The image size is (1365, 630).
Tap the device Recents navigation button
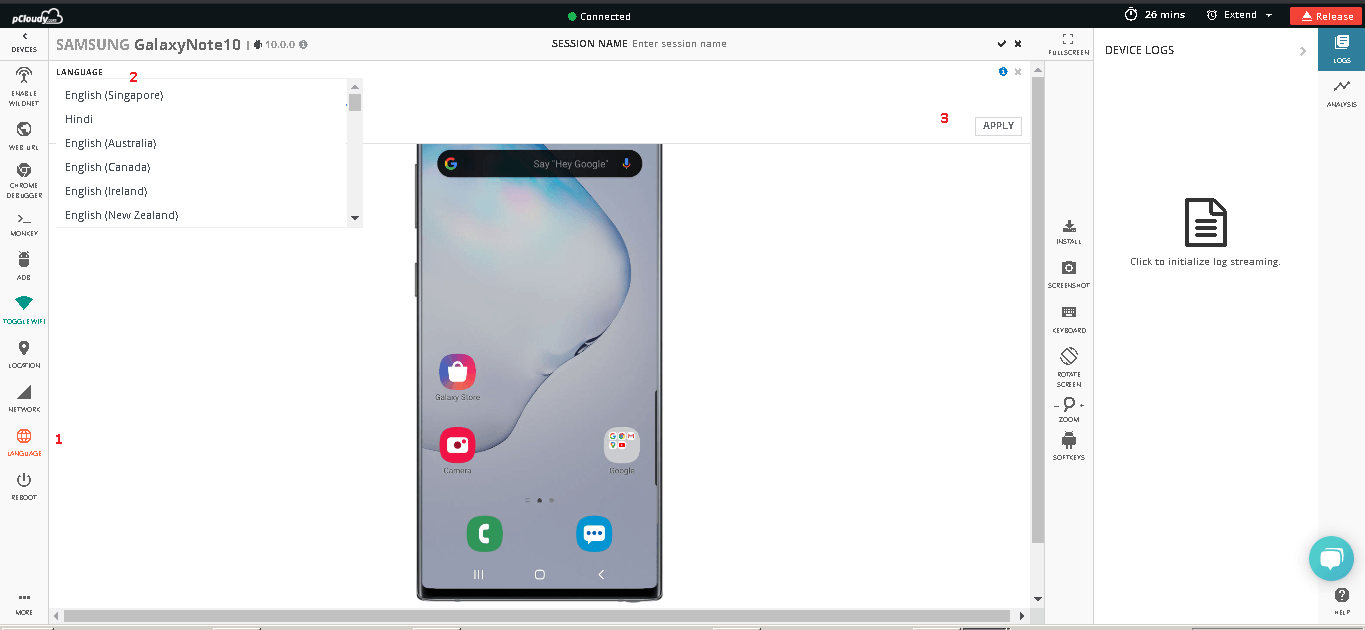(478, 575)
